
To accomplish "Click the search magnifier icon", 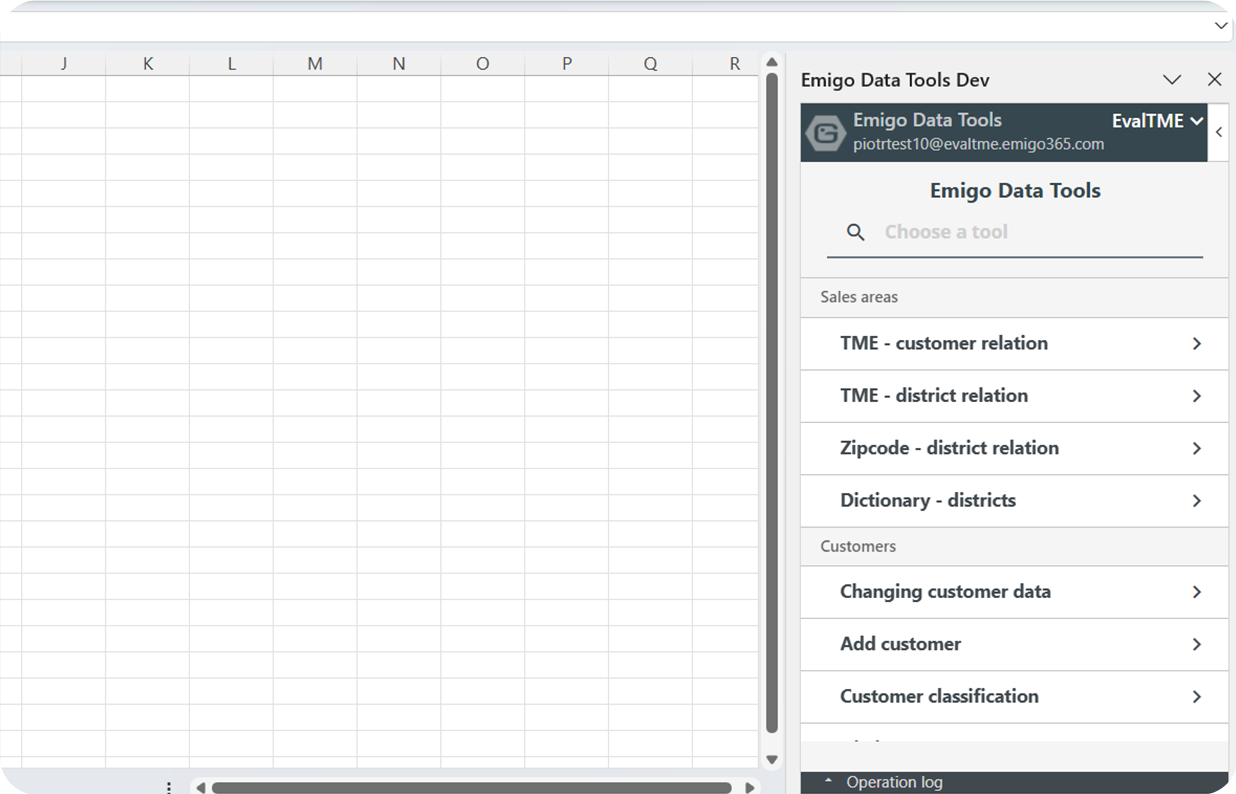I will (856, 232).
